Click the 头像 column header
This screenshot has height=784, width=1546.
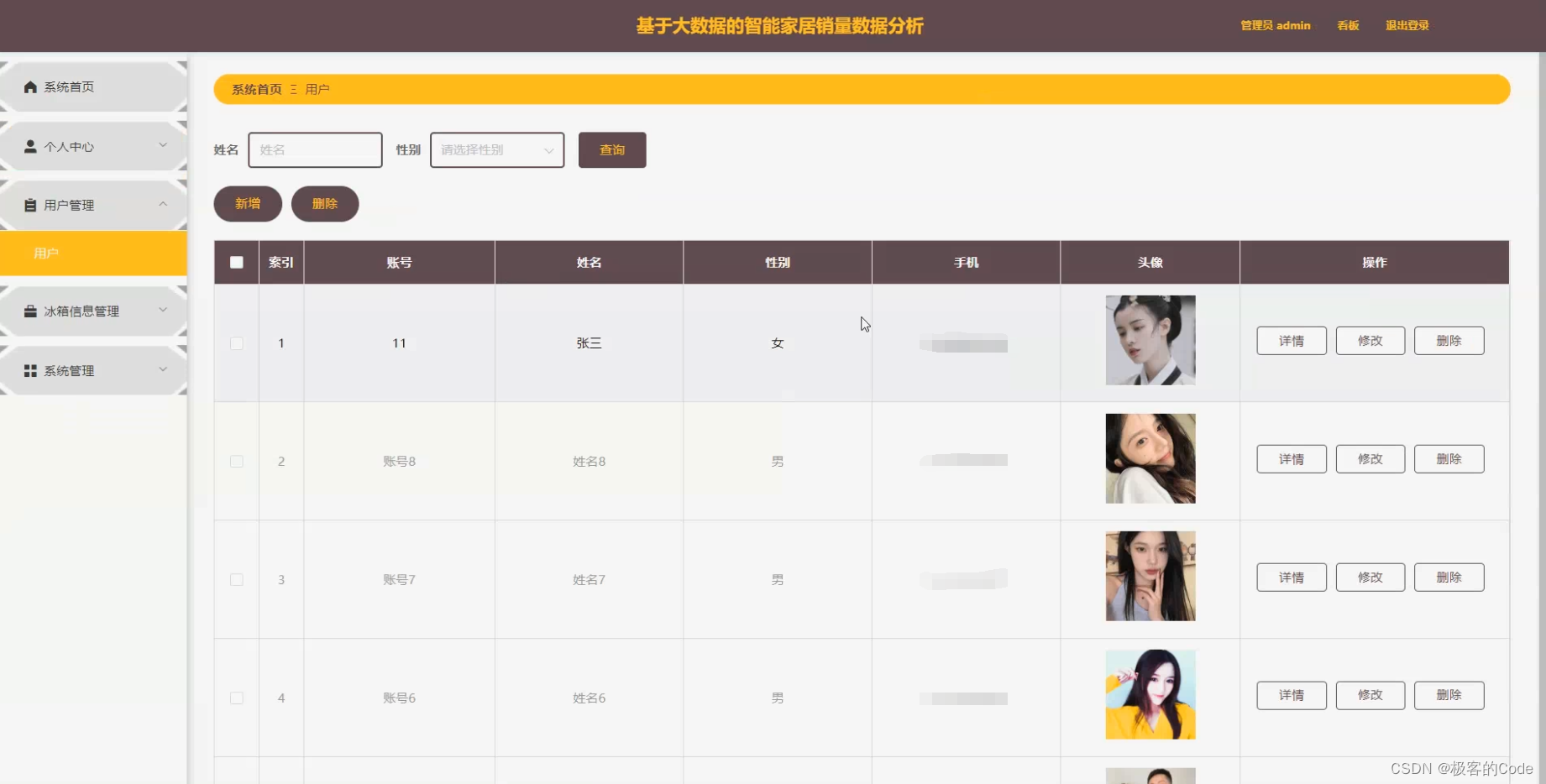[1150, 263]
